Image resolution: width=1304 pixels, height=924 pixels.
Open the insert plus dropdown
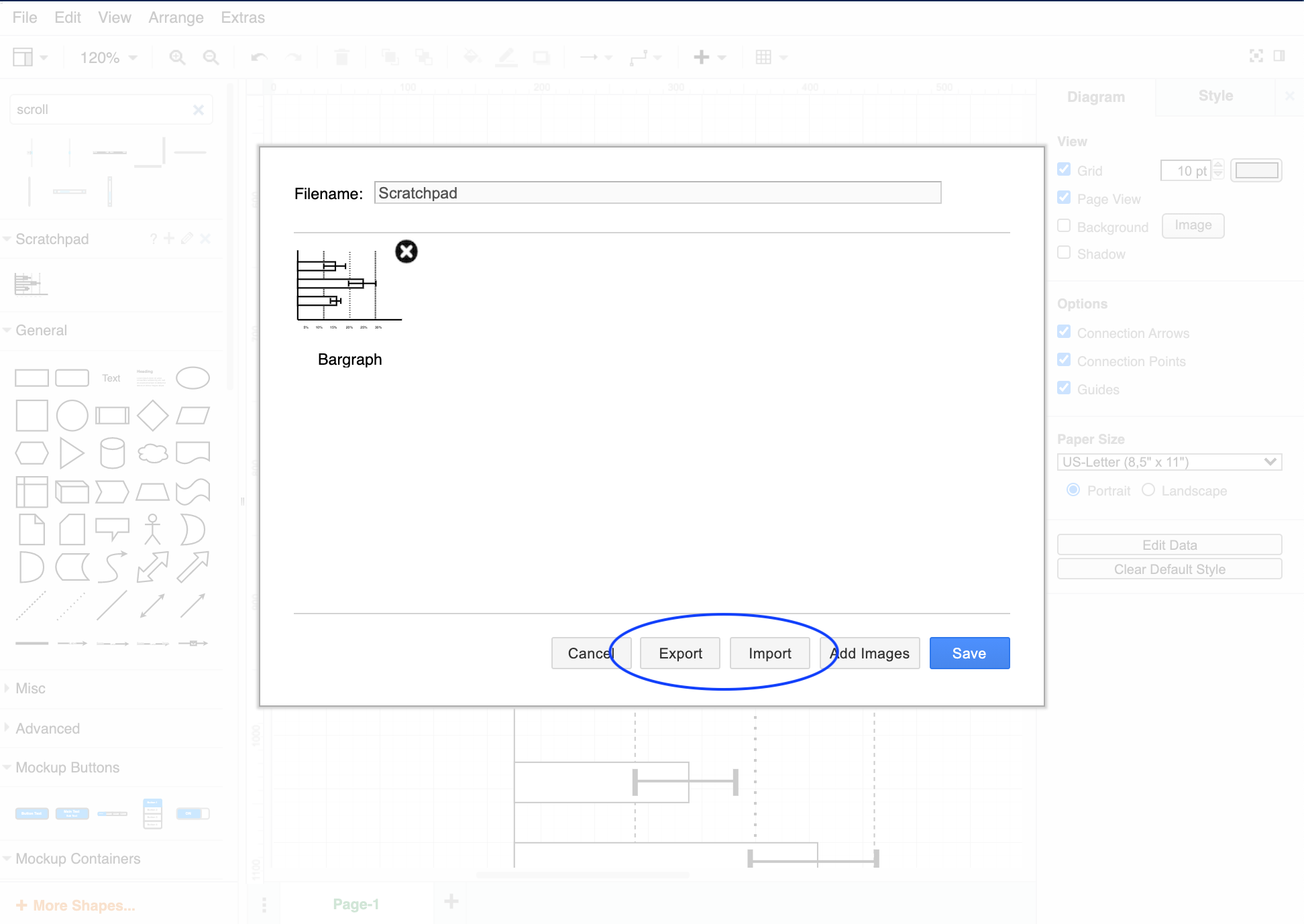pos(710,58)
